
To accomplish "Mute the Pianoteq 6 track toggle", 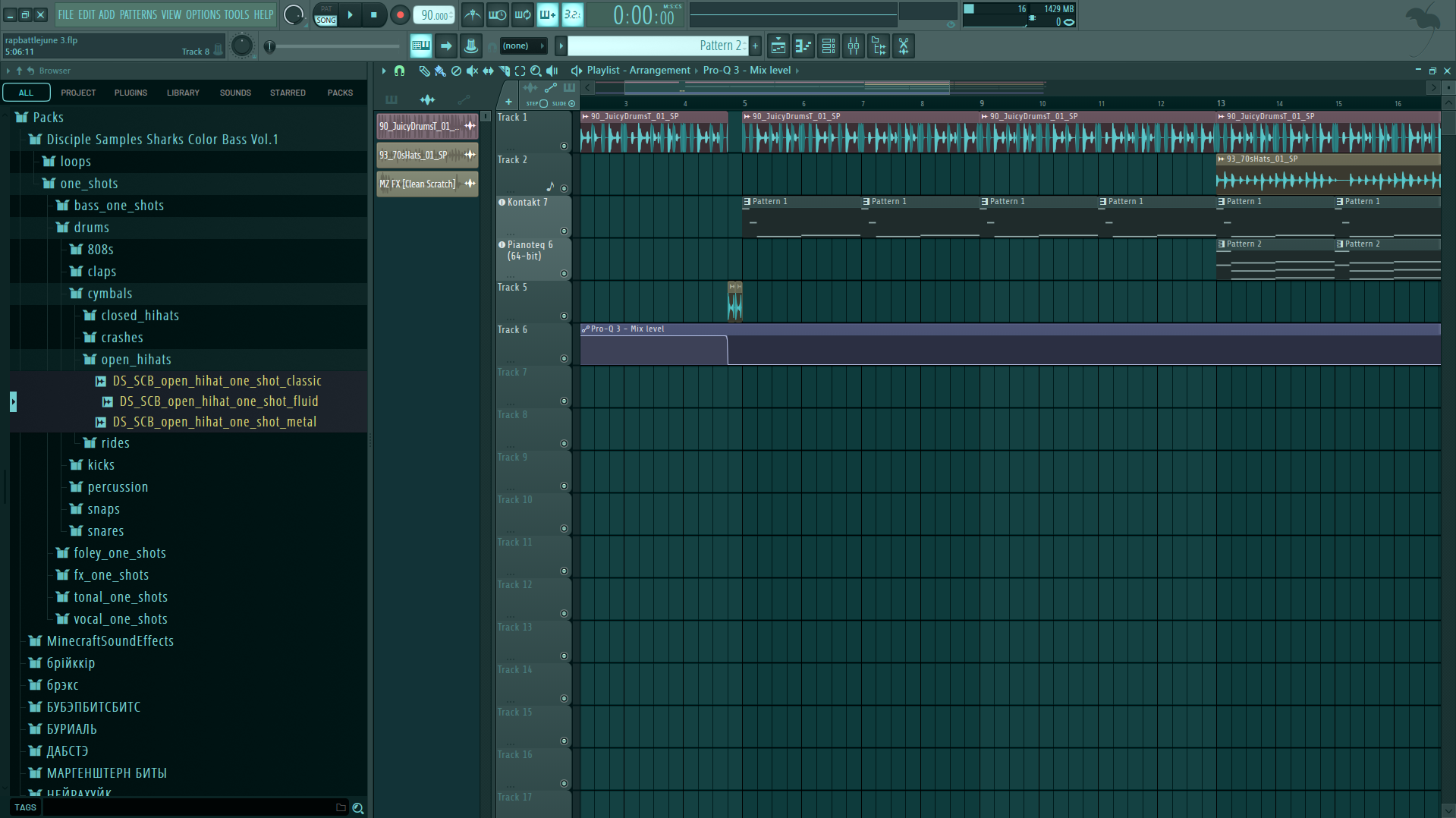I will 564,273.
